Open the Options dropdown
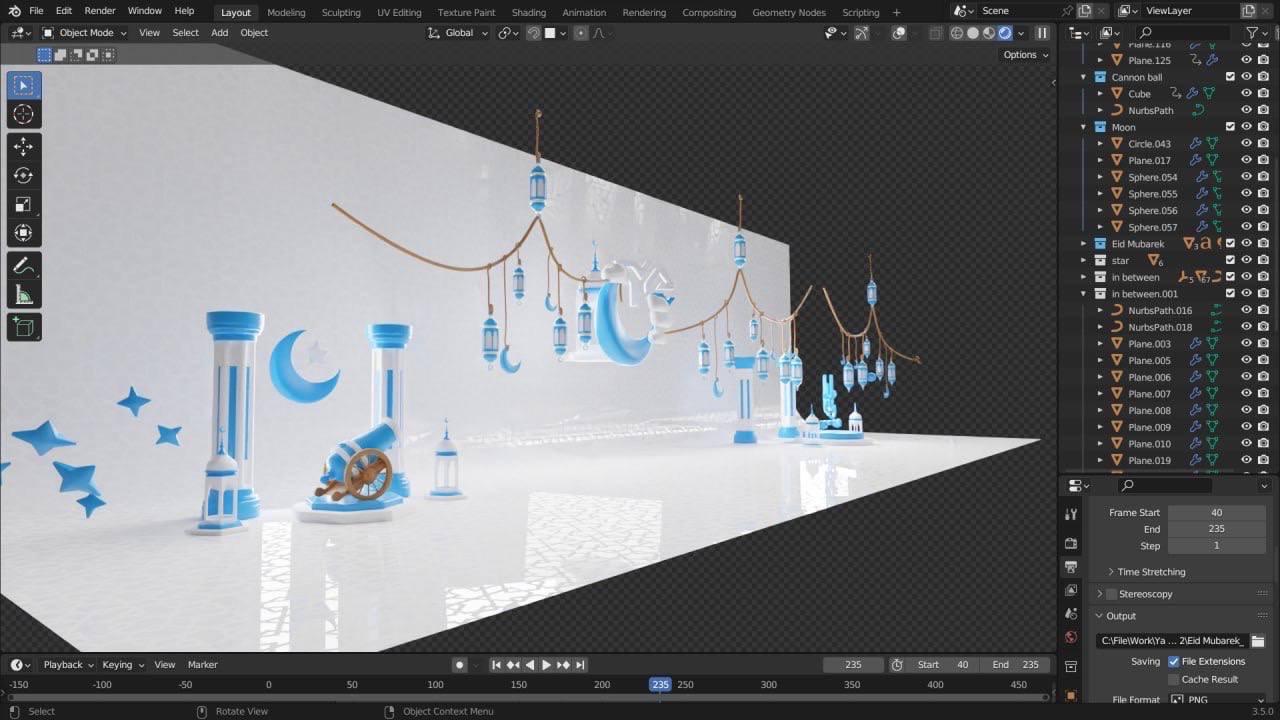The width and height of the screenshot is (1280, 720). [1026, 55]
